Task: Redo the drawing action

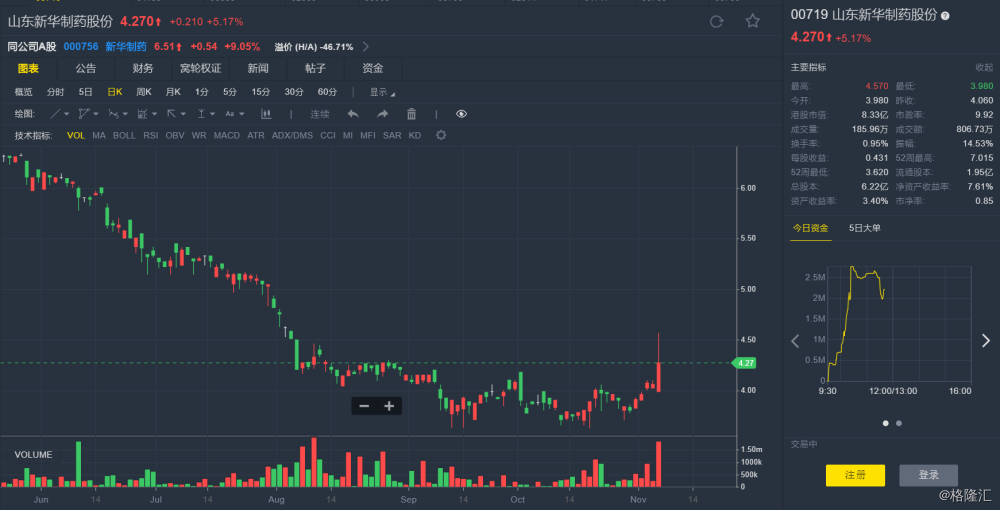Action: 381,114
